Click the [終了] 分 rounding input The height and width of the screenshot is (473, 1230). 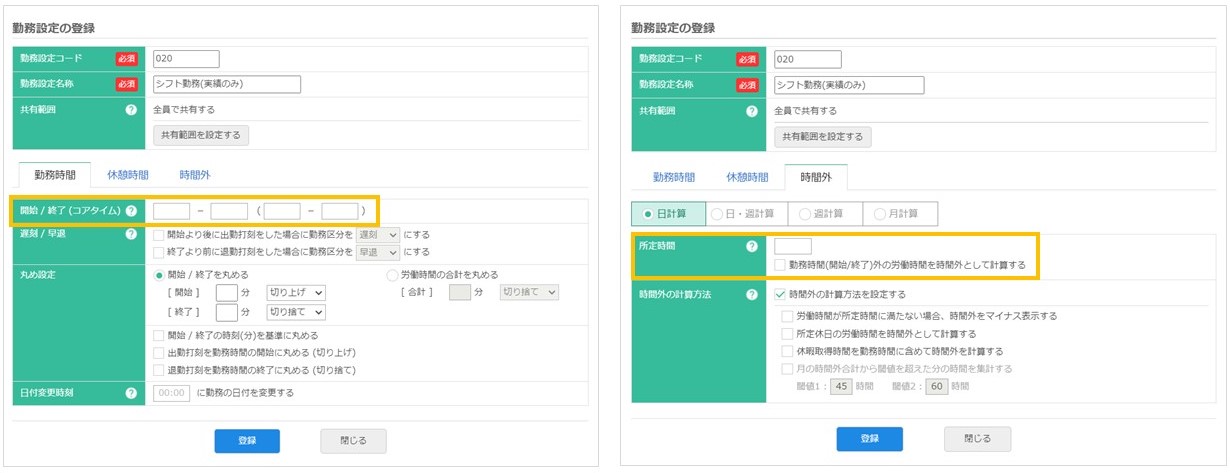[227, 312]
